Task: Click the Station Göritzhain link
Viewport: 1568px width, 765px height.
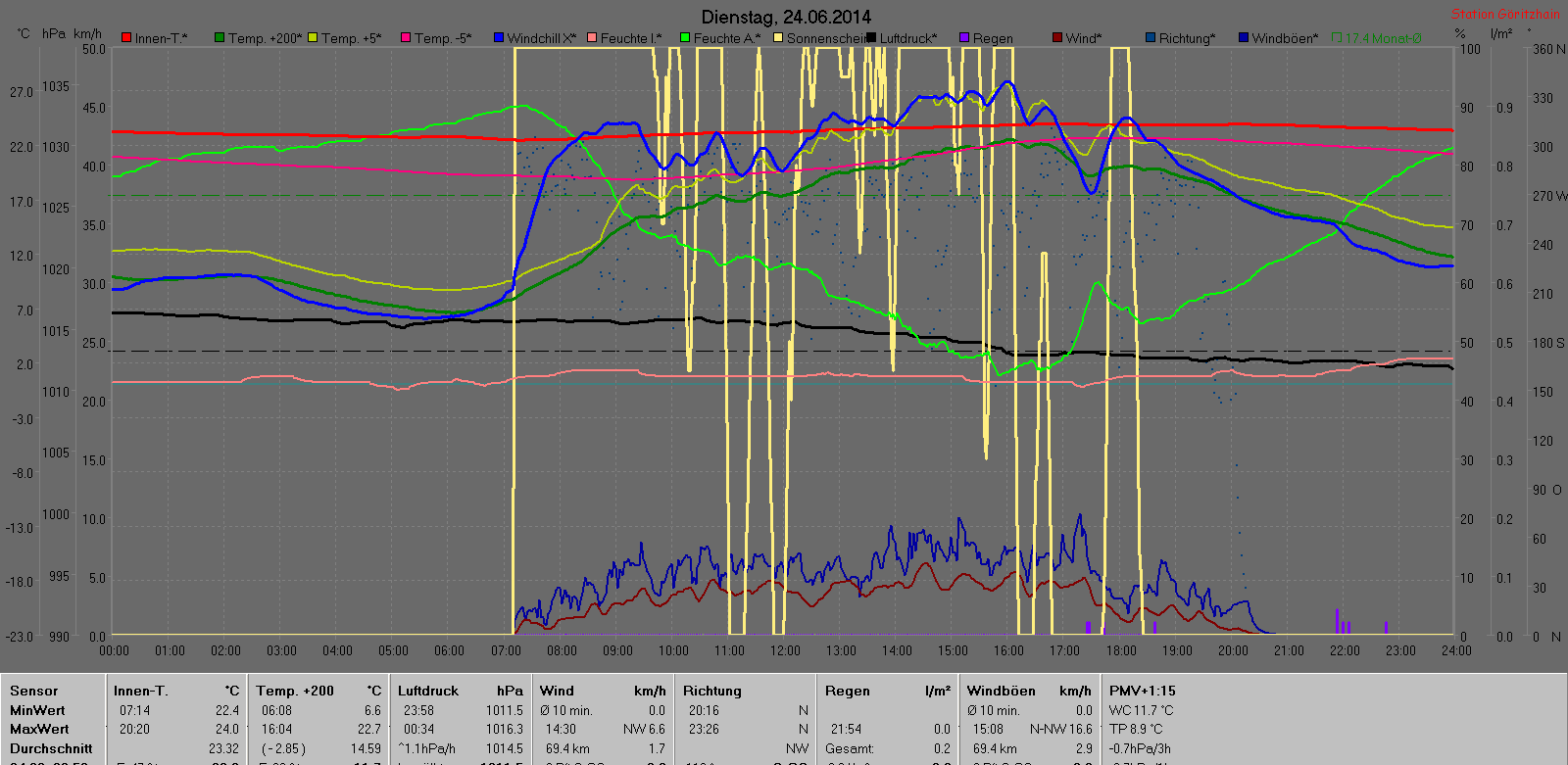Action: [x=1504, y=14]
